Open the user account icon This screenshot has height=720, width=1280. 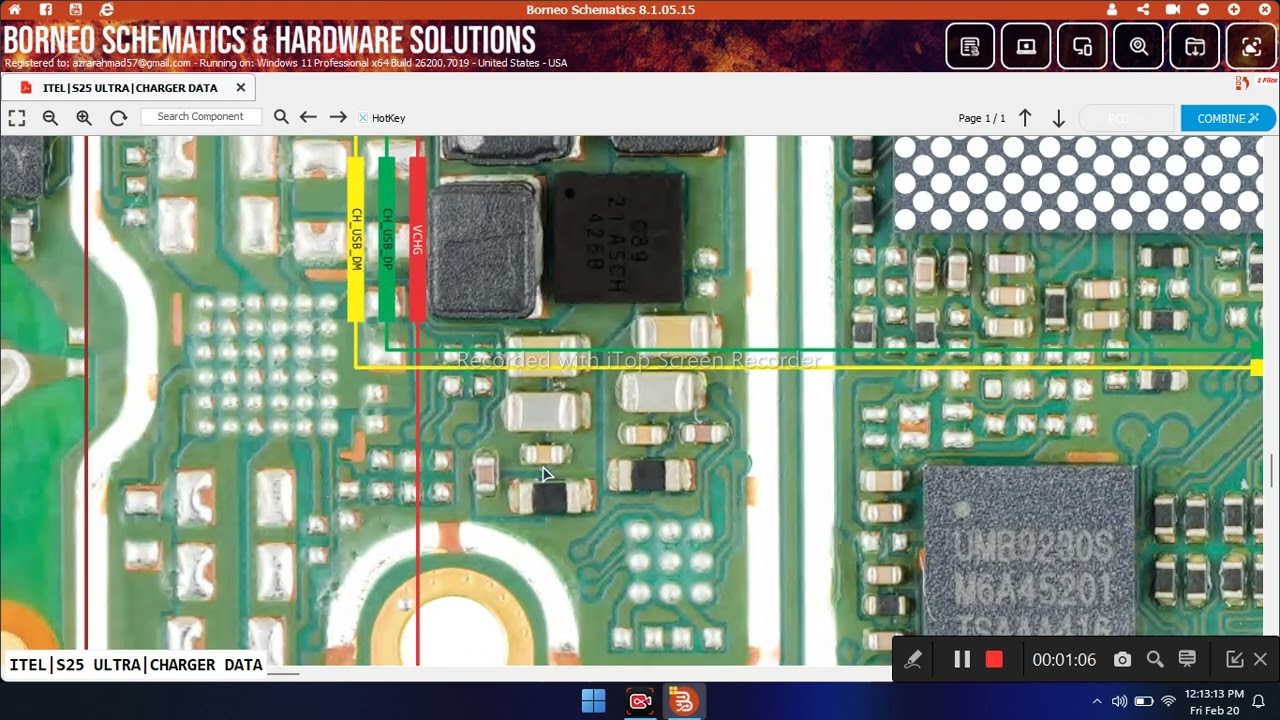point(1112,9)
